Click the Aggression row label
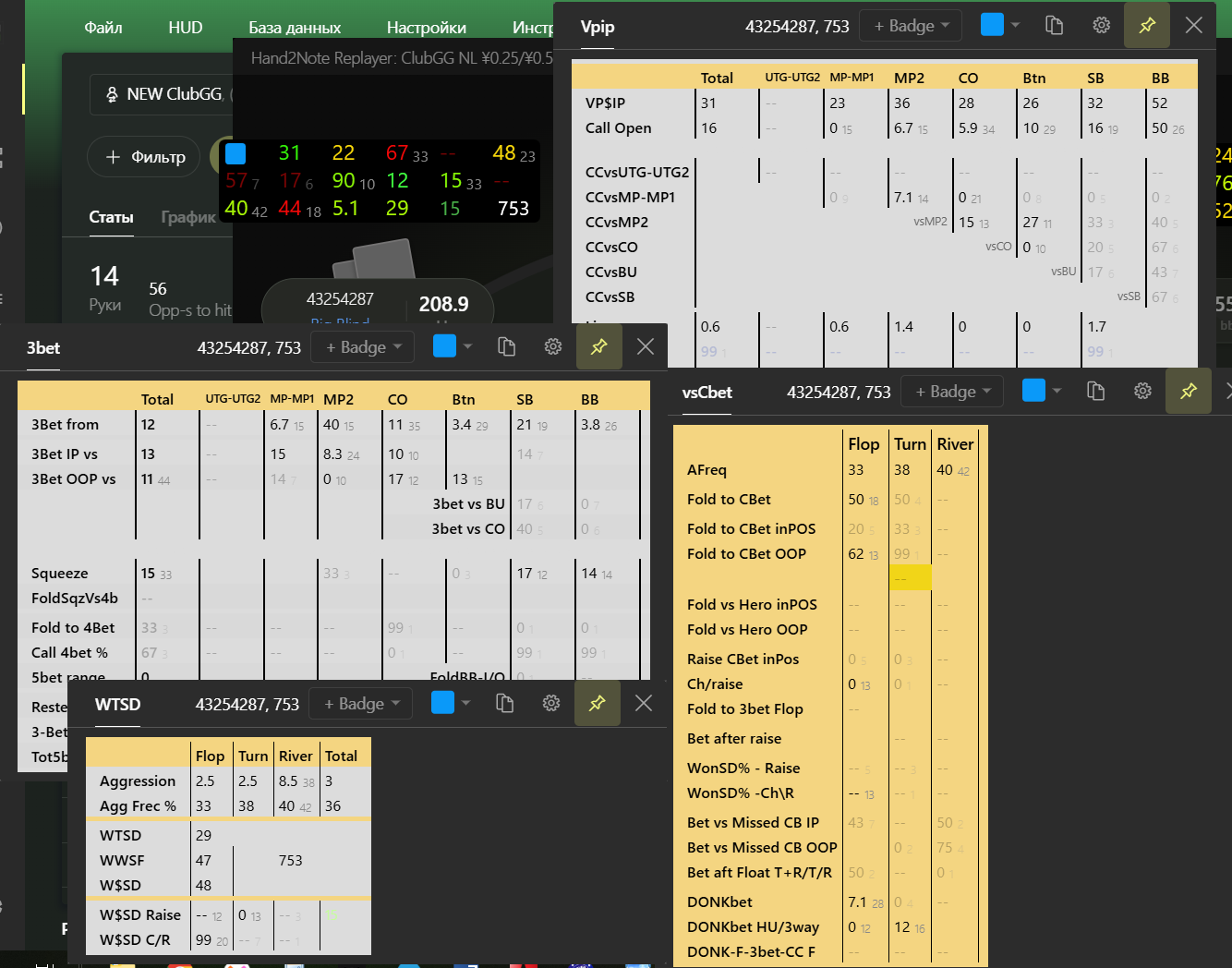Viewport: 1232px width, 968px height. [138, 780]
